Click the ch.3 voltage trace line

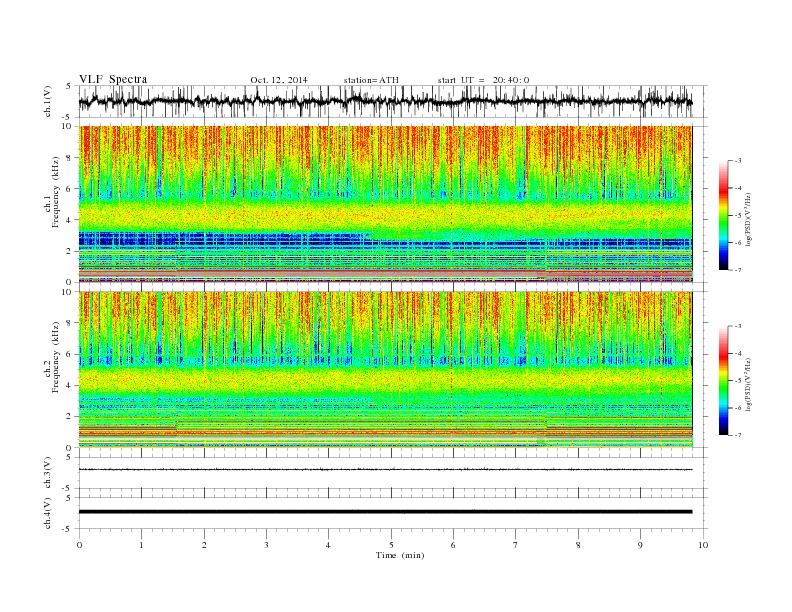pyautogui.click(x=385, y=470)
